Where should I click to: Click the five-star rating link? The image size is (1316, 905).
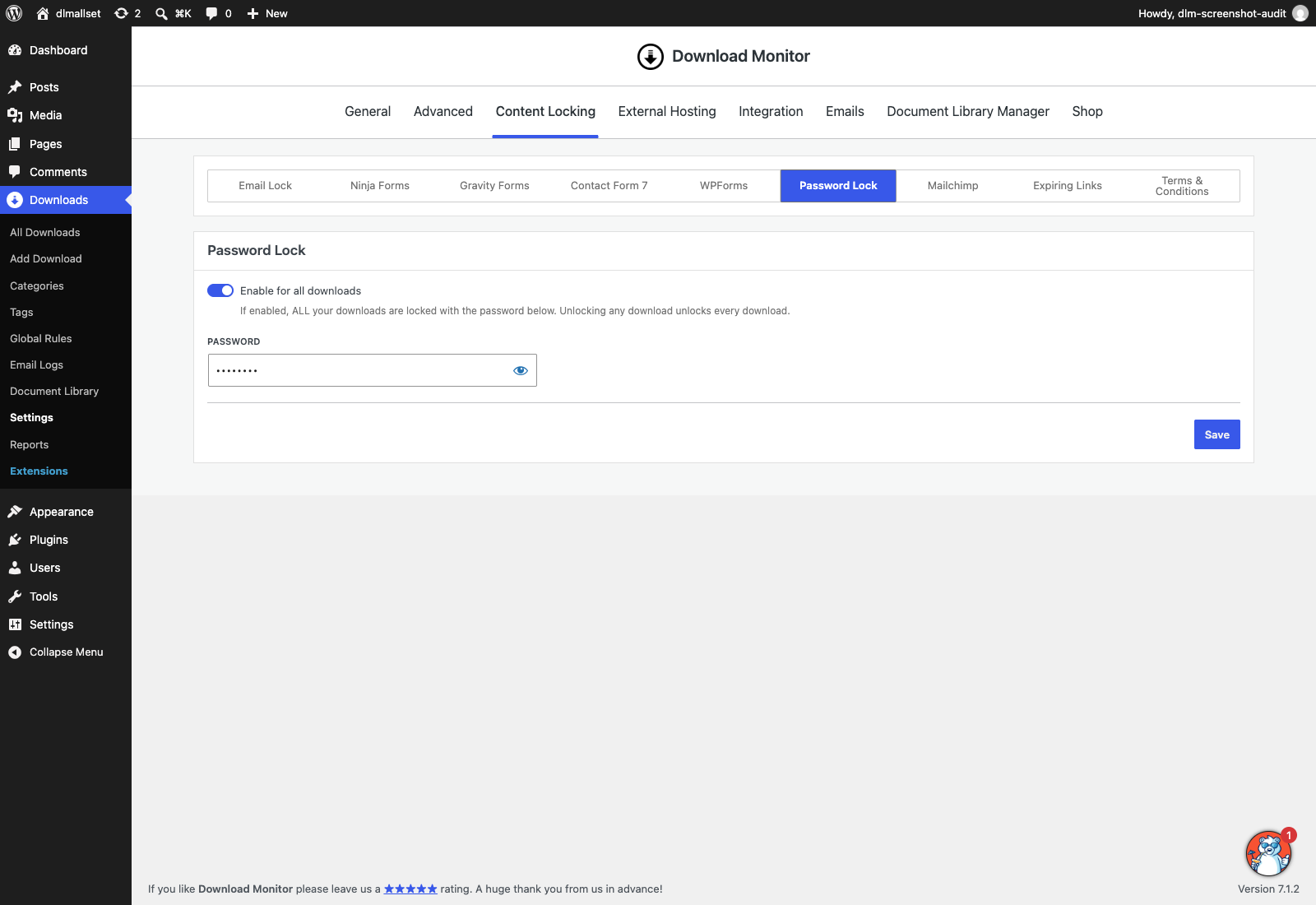[x=410, y=889]
